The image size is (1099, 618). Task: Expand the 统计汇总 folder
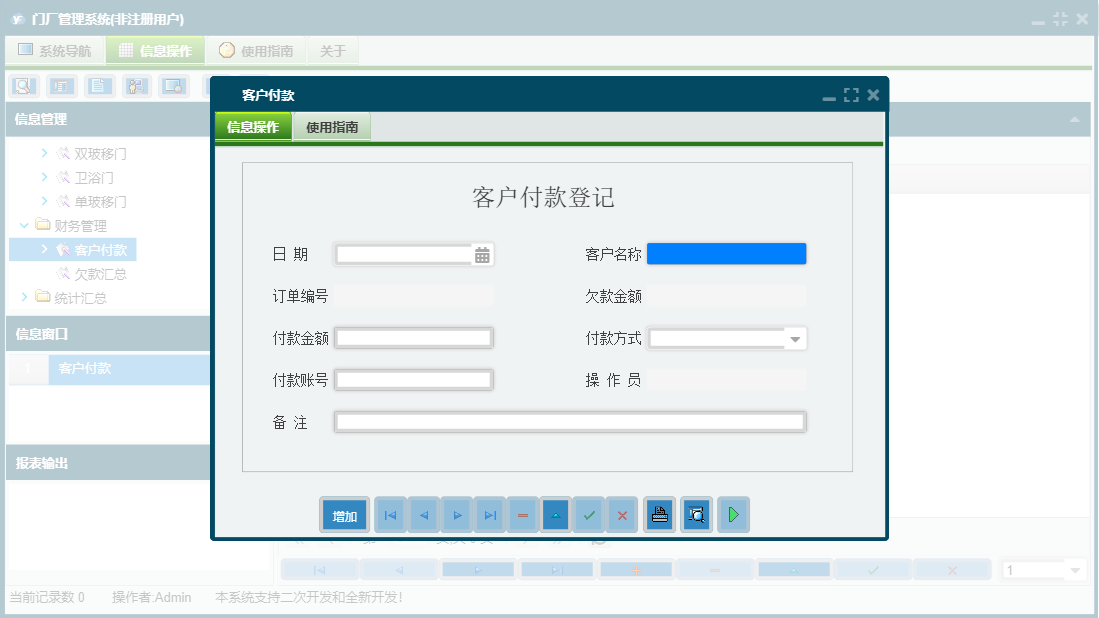pos(23,297)
